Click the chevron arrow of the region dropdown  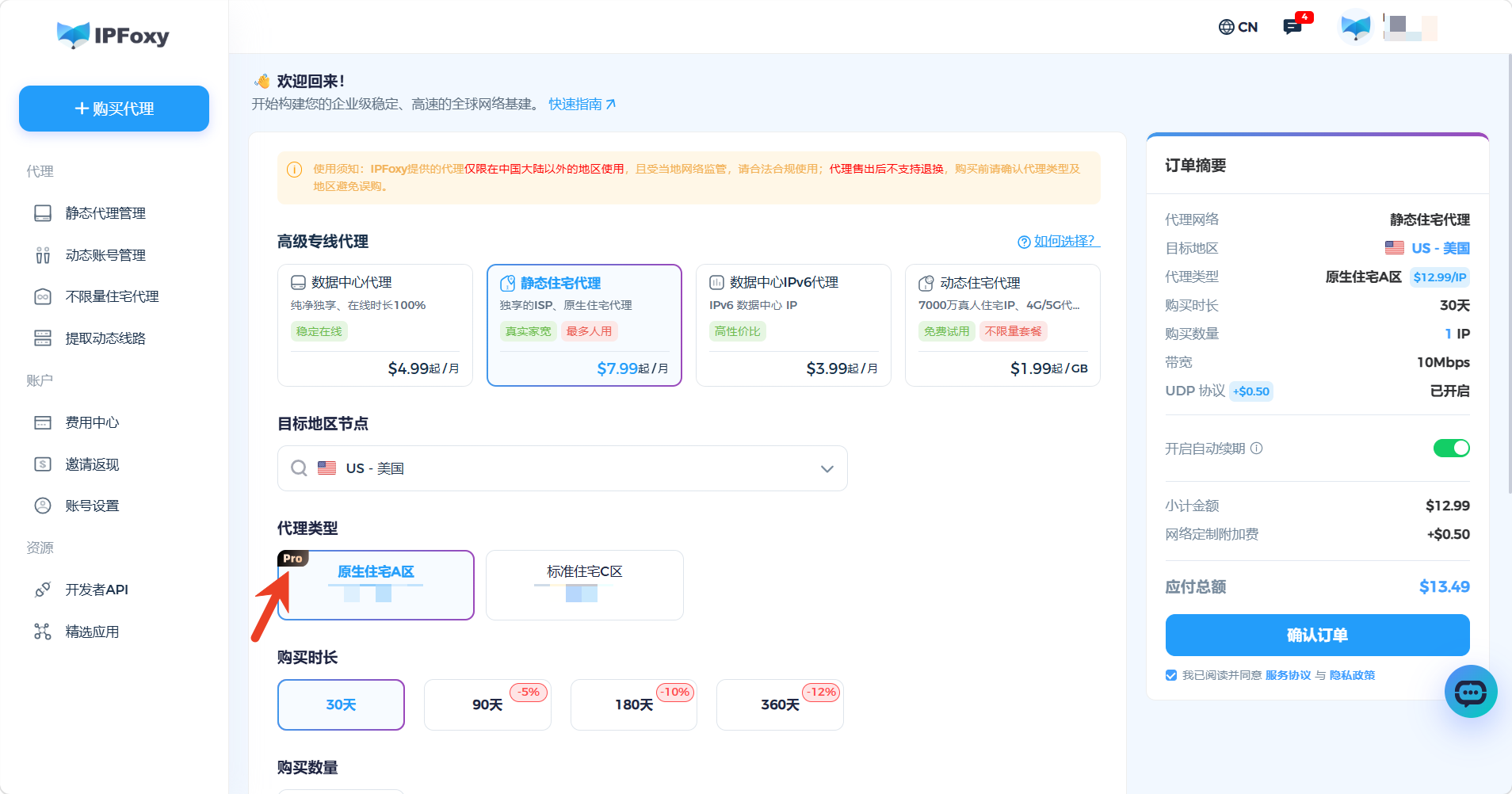[x=827, y=469]
